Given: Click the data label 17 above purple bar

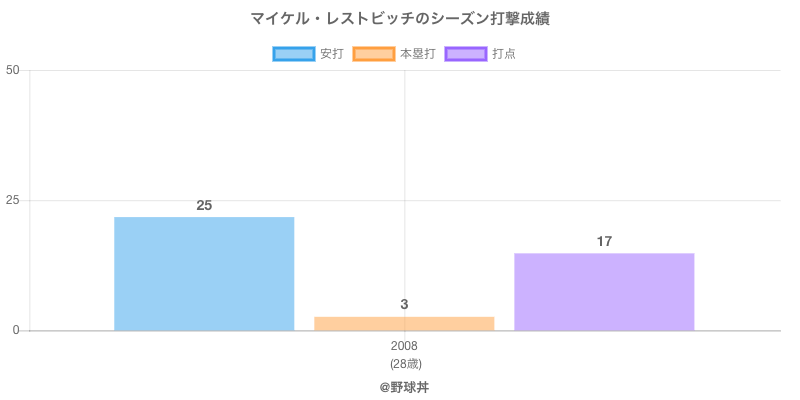Looking at the screenshot, I should 604,241.
